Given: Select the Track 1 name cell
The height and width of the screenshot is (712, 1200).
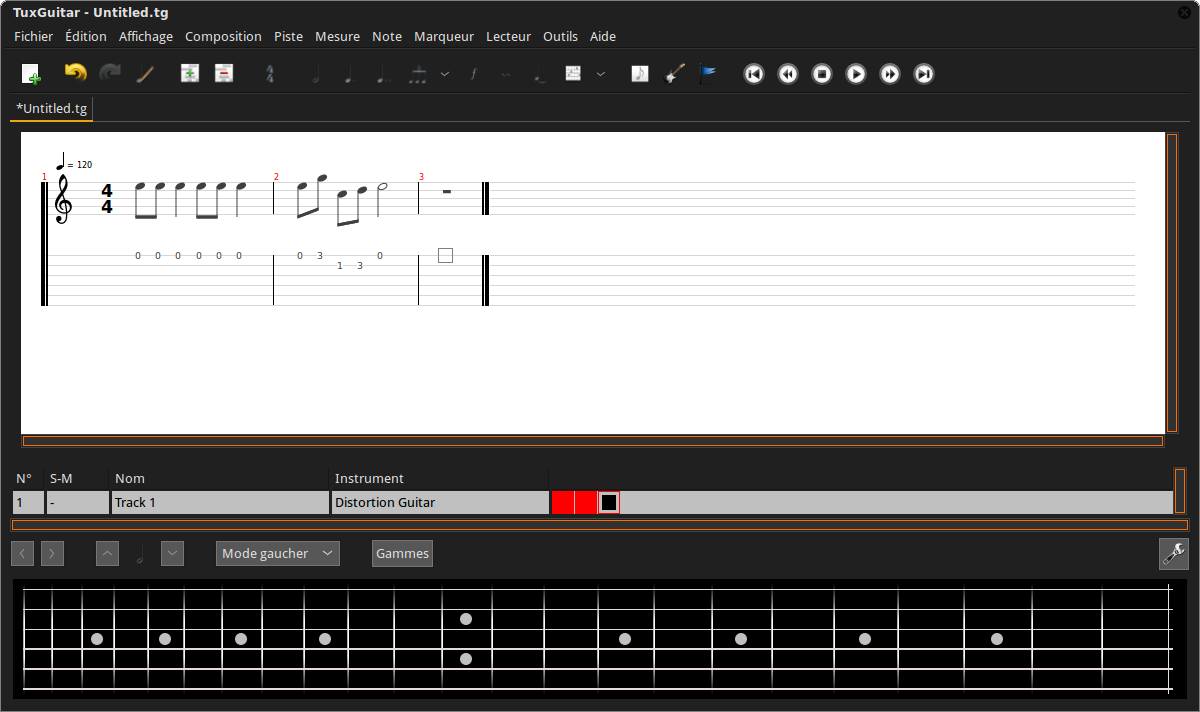Looking at the screenshot, I should (220, 502).
